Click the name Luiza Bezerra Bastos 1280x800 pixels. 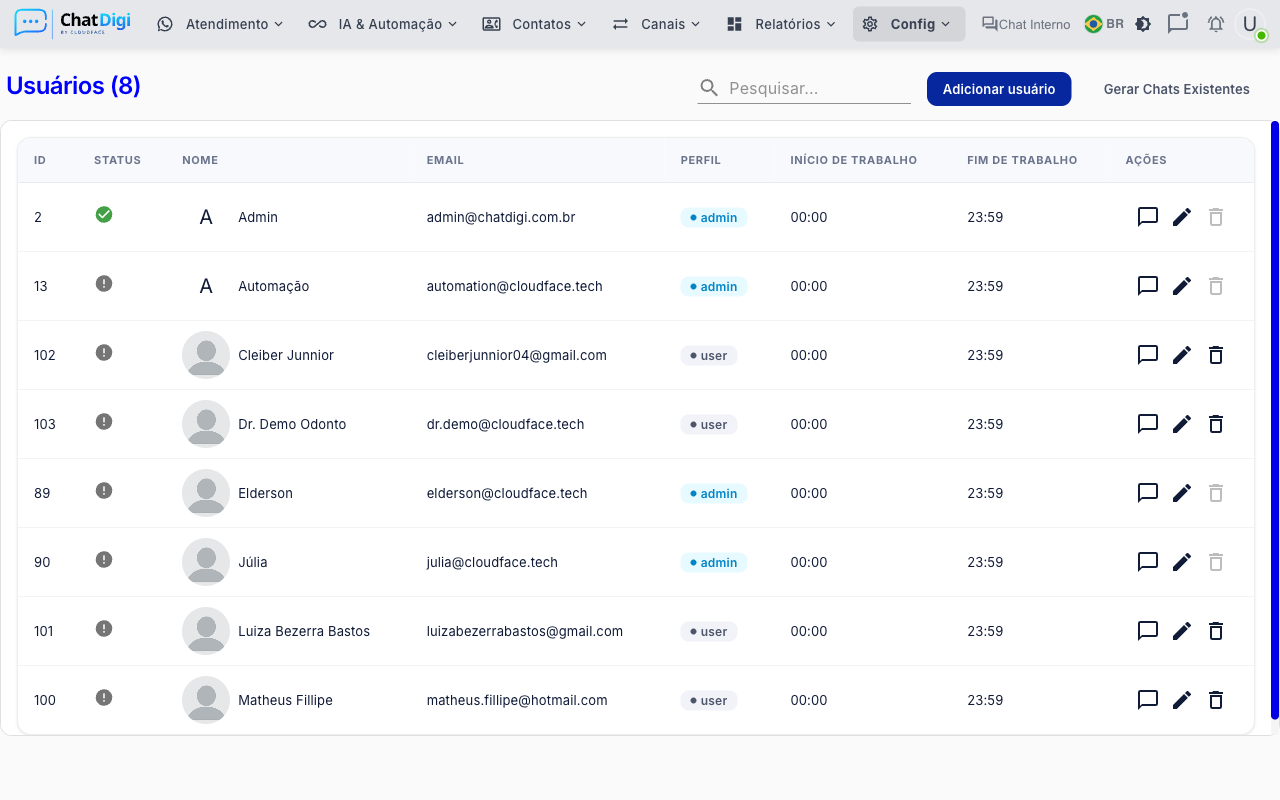tap(304, 631)
